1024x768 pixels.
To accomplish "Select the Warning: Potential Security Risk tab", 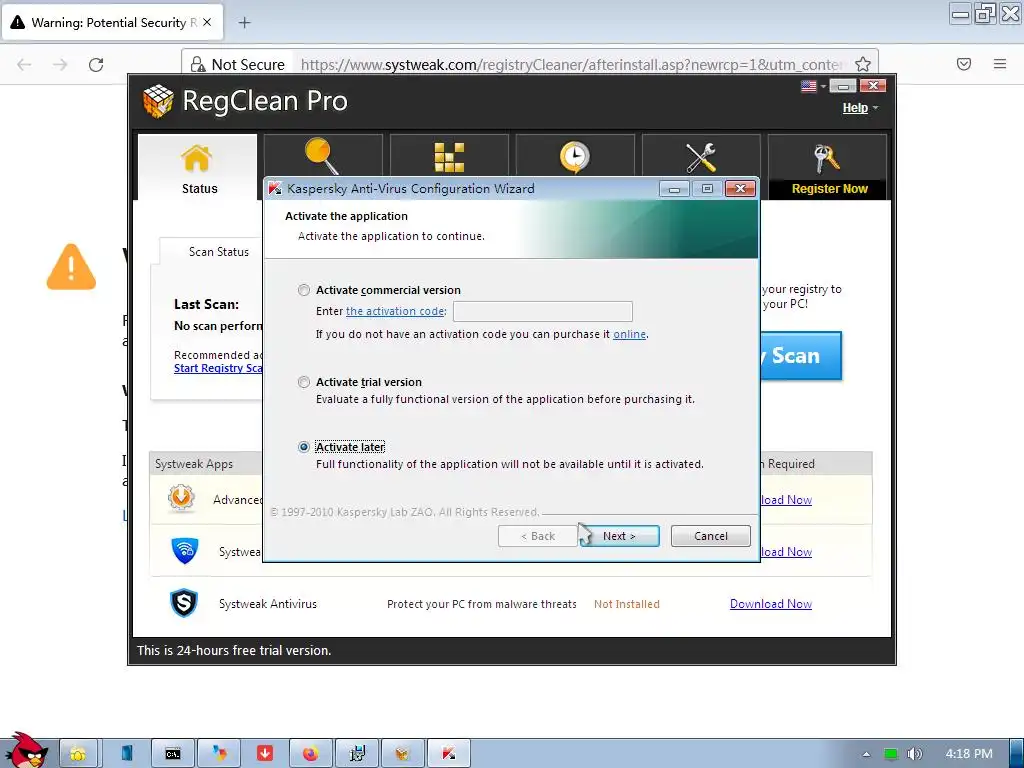I will tap(113, 22).
